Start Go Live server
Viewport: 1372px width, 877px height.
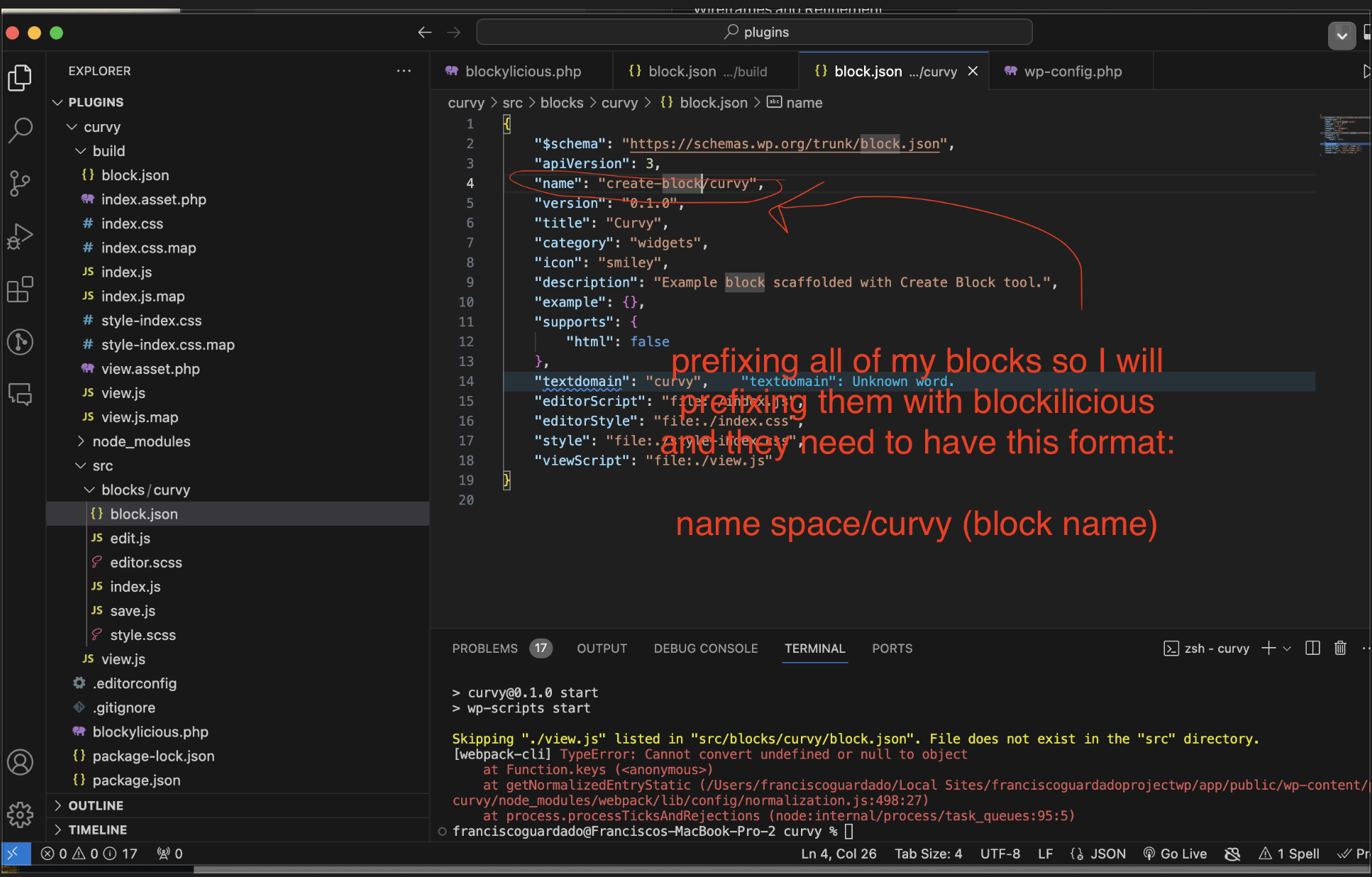click(x=1175, y=854)
